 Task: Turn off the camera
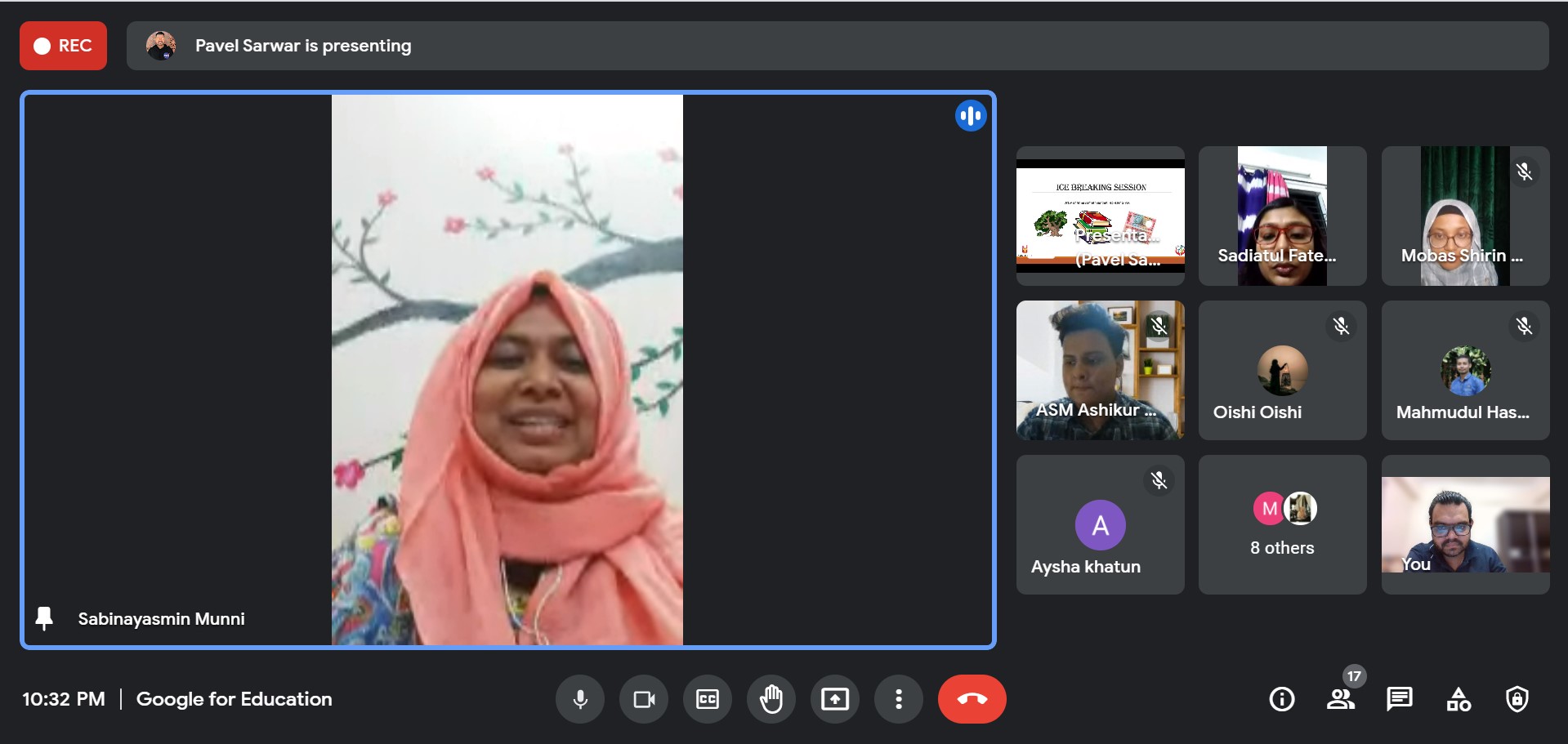coord(644,699)
